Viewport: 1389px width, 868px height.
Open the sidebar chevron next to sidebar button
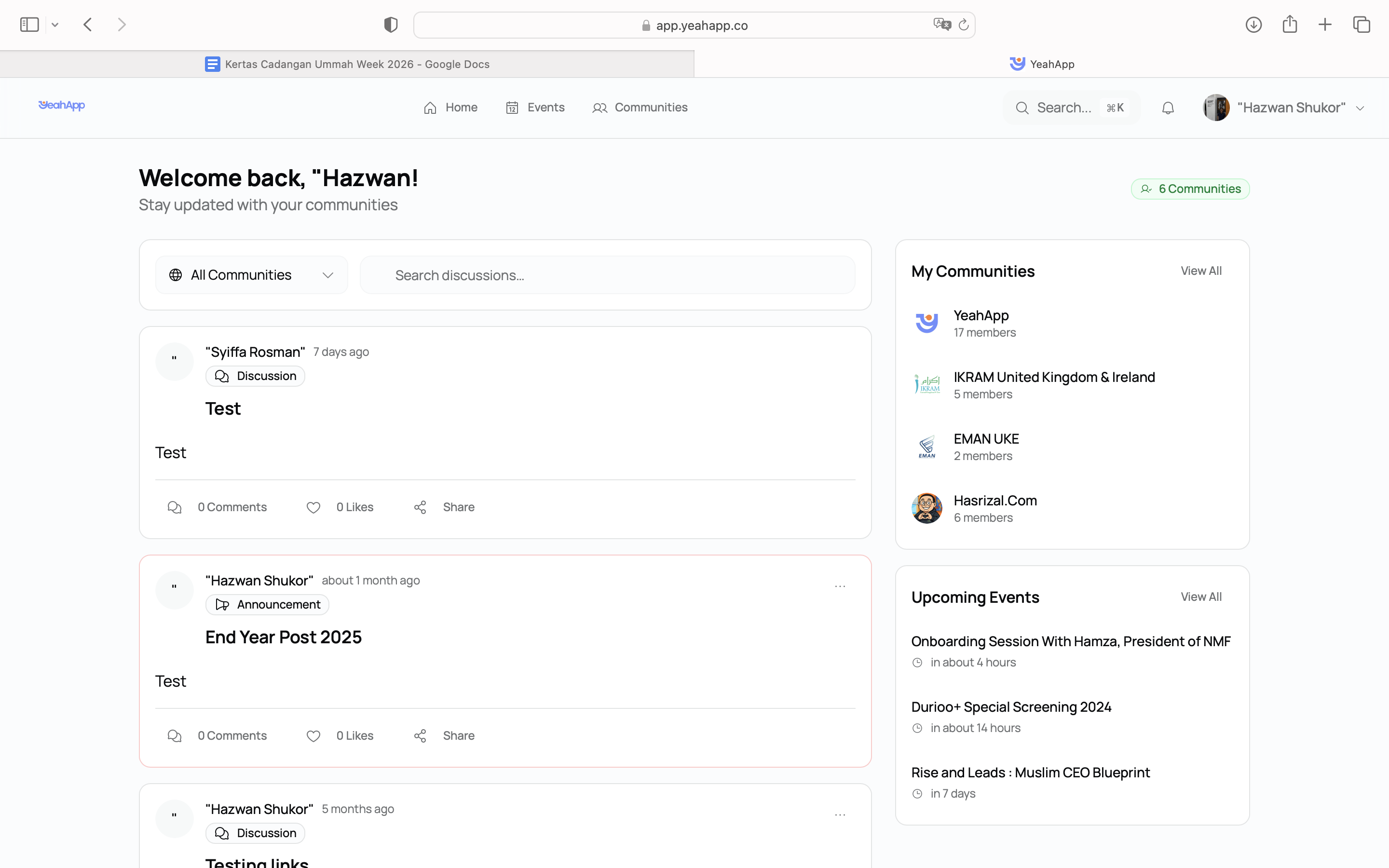click(x=55, y=24)
